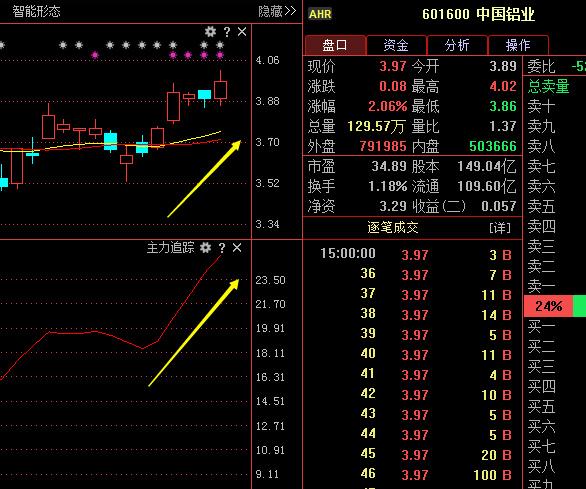This screenshot has width=586, height=489.
Task: Click the AHR badge icon
Action: 320,14
